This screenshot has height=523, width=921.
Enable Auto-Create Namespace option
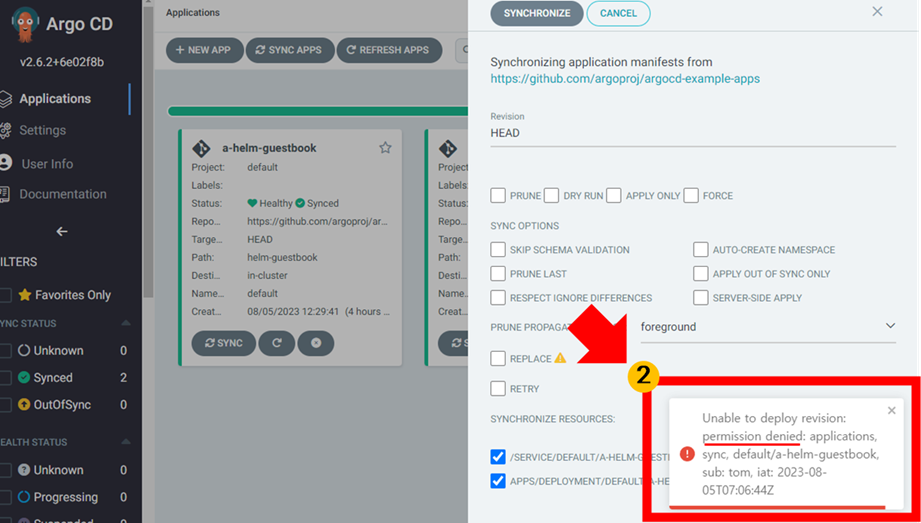pyautogui.click(x=701, y=250)
